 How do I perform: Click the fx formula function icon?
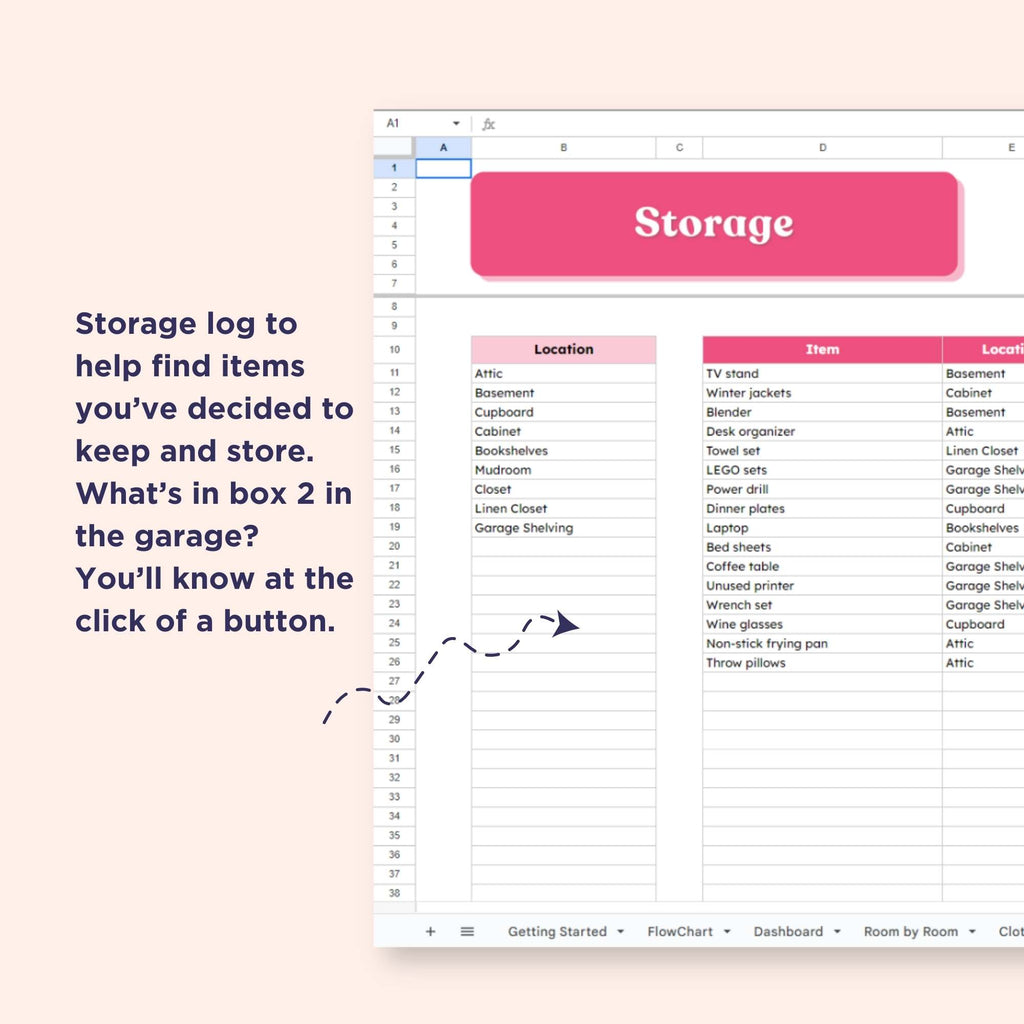tap(488, 124)
